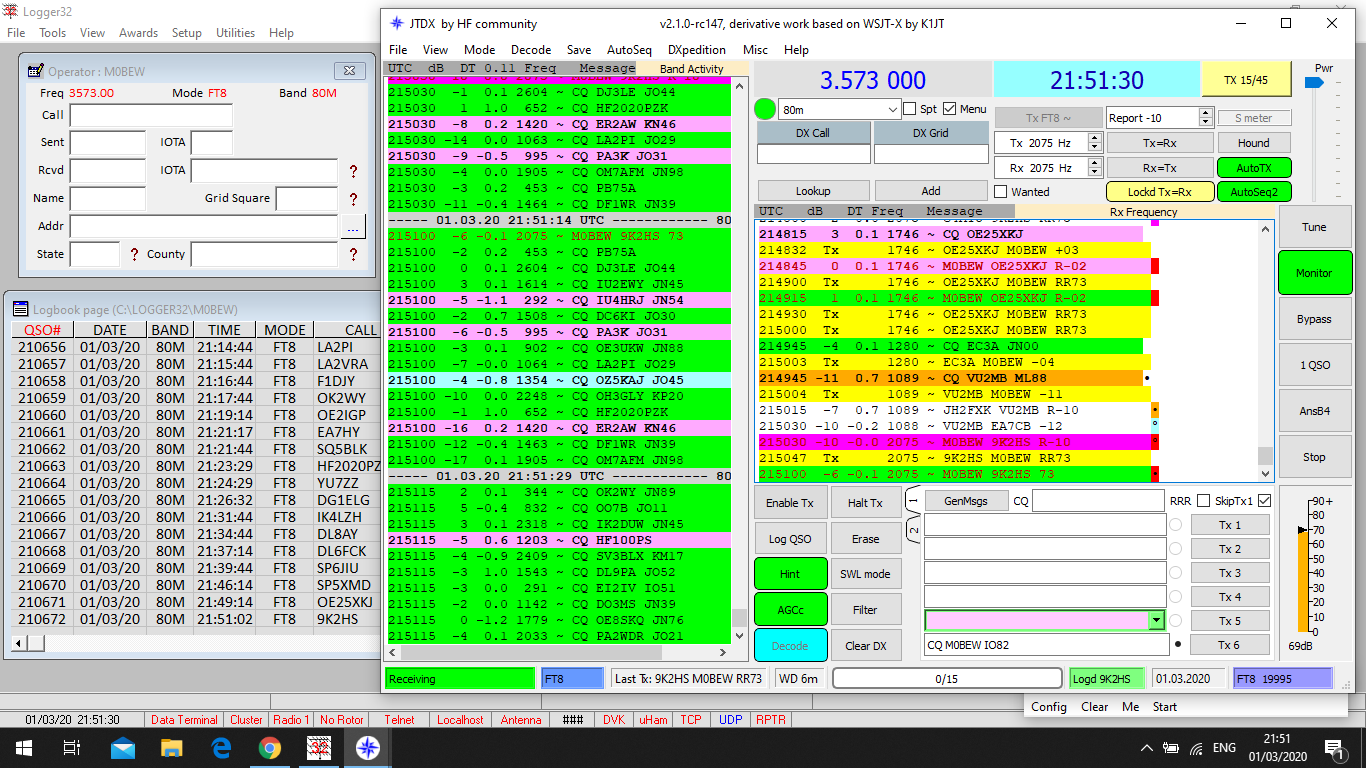Open the Mail app from taskbar
1366x768 pixels.
tap(122, 747)
